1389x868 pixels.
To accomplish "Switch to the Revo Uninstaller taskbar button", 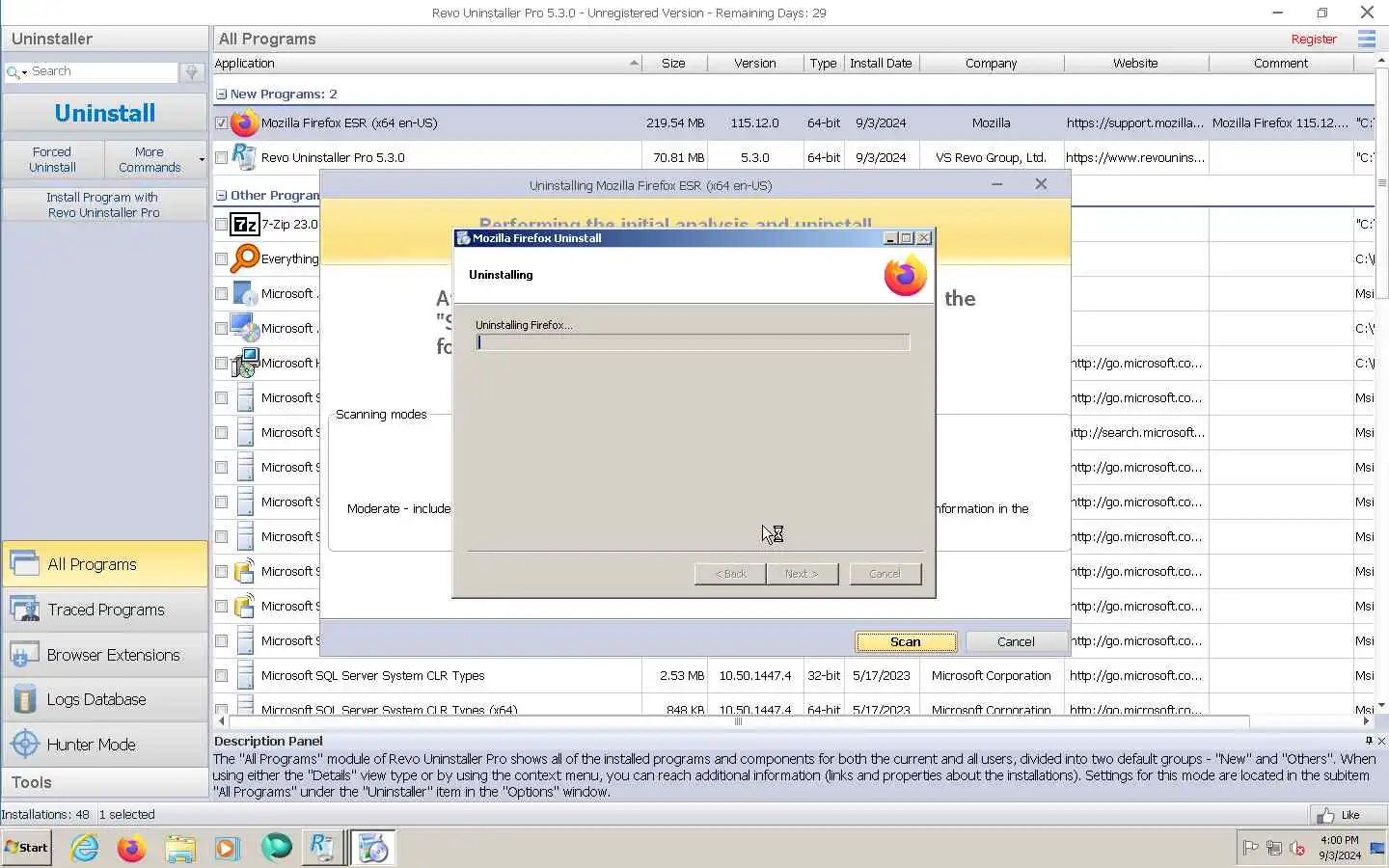I will [x=321, y=848].
